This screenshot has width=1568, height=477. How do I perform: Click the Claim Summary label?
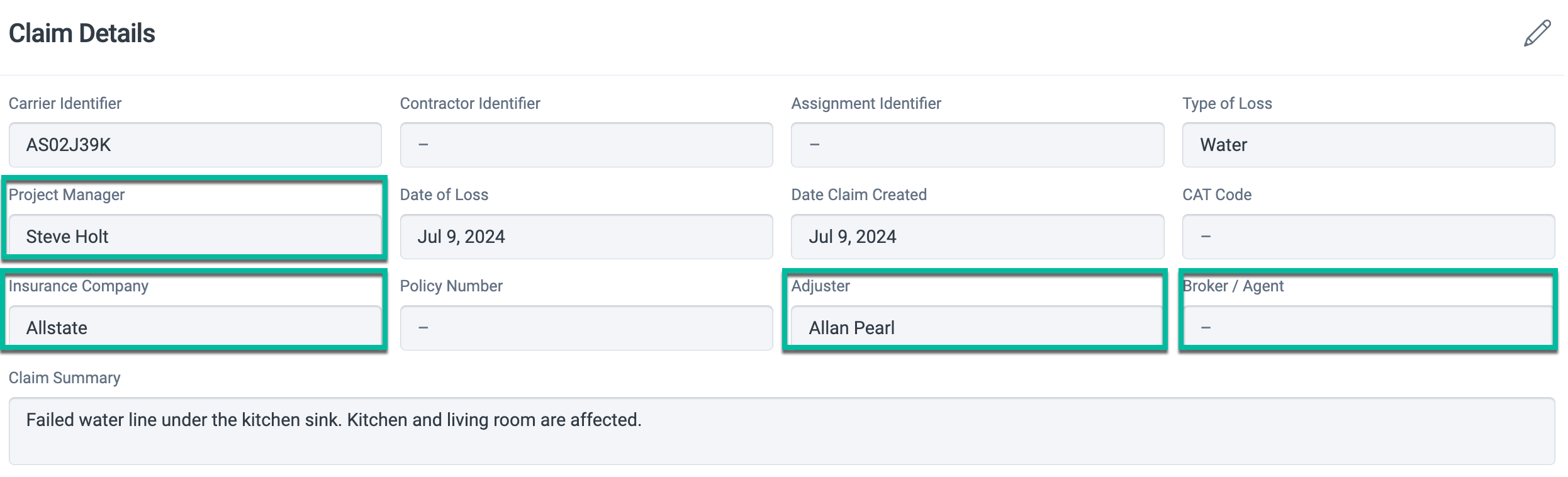coord(64,378)
